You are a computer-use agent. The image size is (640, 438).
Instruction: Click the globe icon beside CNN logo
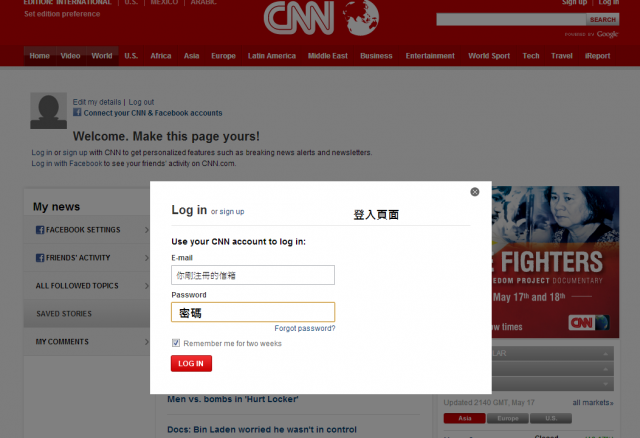coord(361,17)
